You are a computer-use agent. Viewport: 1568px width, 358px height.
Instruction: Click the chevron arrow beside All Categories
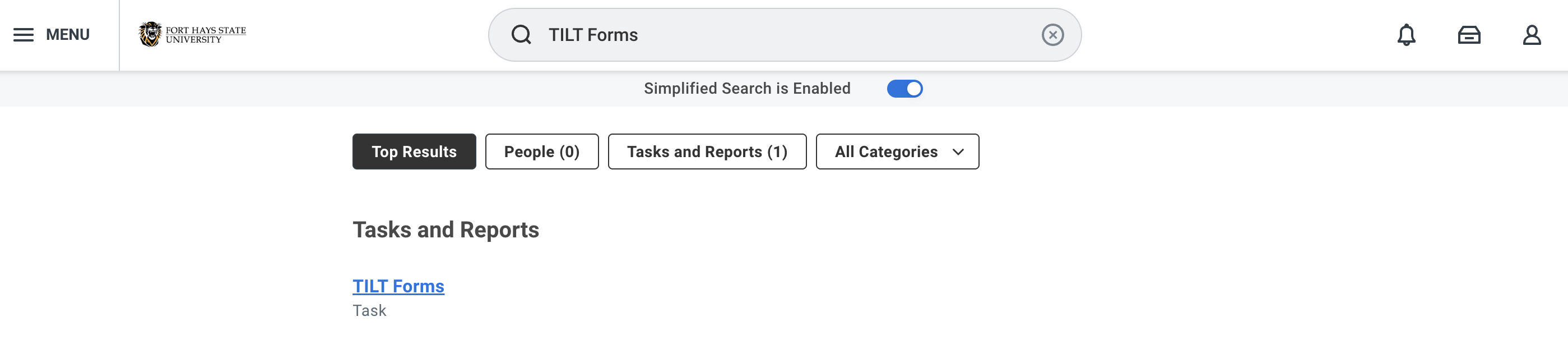tap(958, 152)
